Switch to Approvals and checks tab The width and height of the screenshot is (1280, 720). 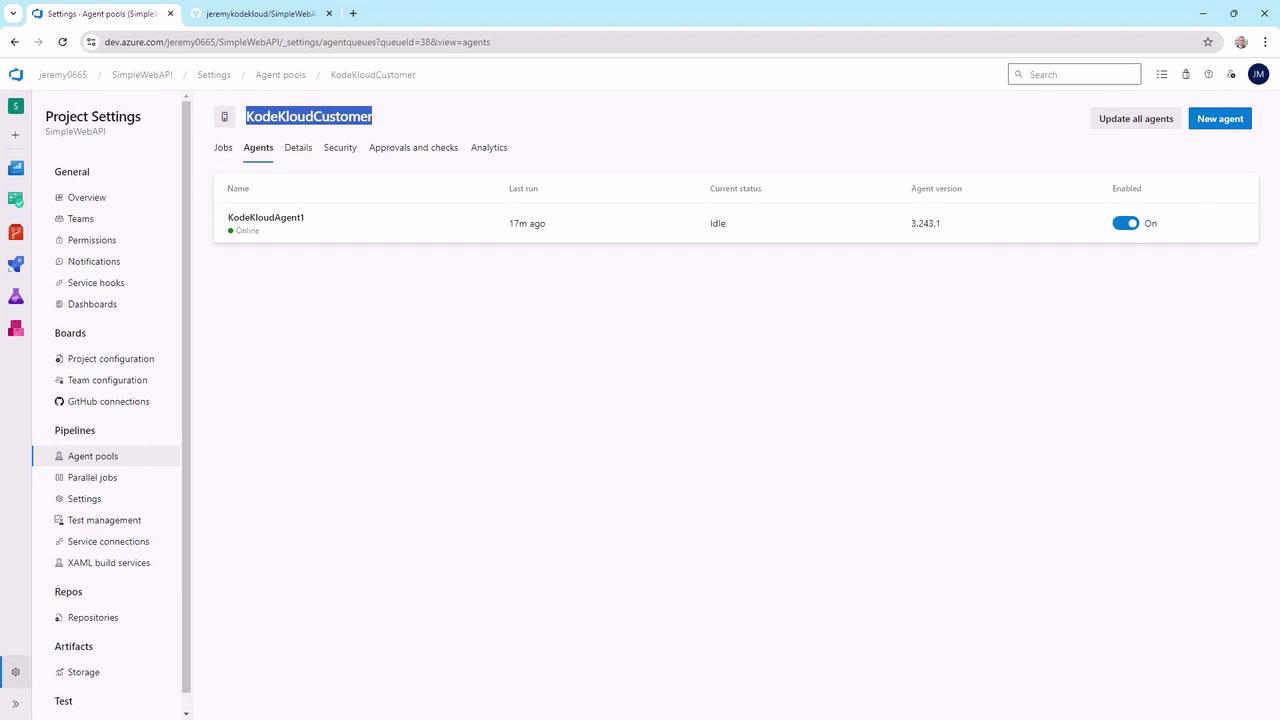(x=414, y=148)
